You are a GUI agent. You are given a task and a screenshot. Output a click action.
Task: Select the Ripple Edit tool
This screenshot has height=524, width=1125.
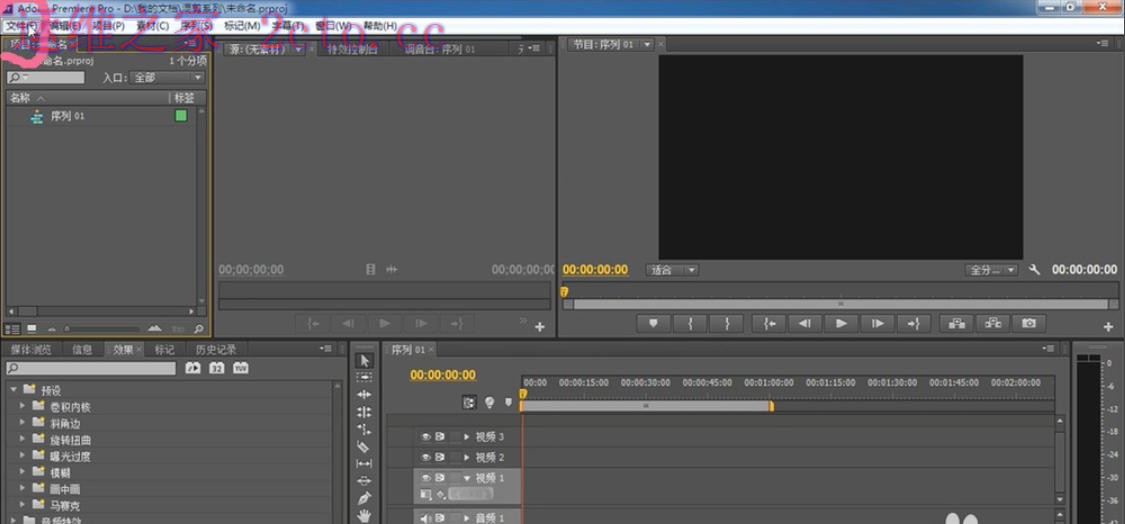pyautogui.click(x=364, y=395)
